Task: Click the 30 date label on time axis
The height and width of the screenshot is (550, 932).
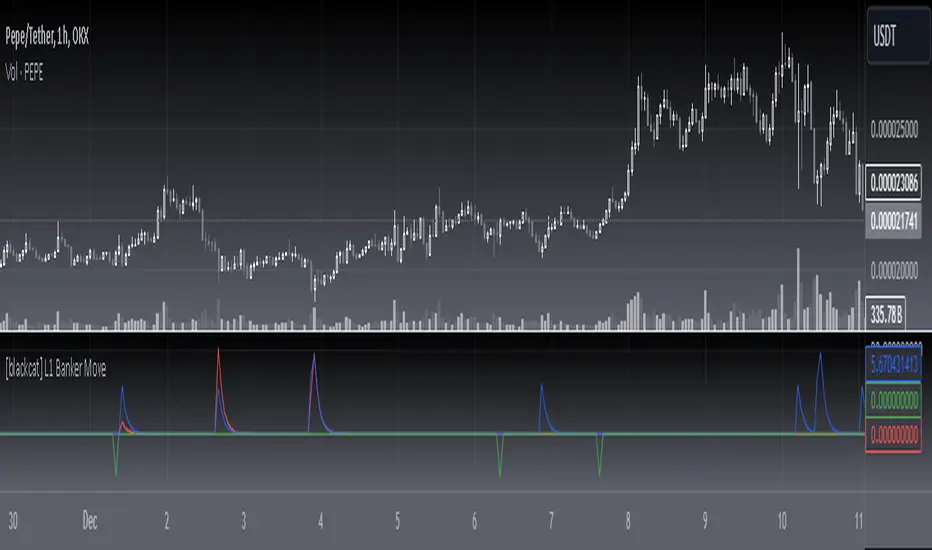Action: [13, 521]
